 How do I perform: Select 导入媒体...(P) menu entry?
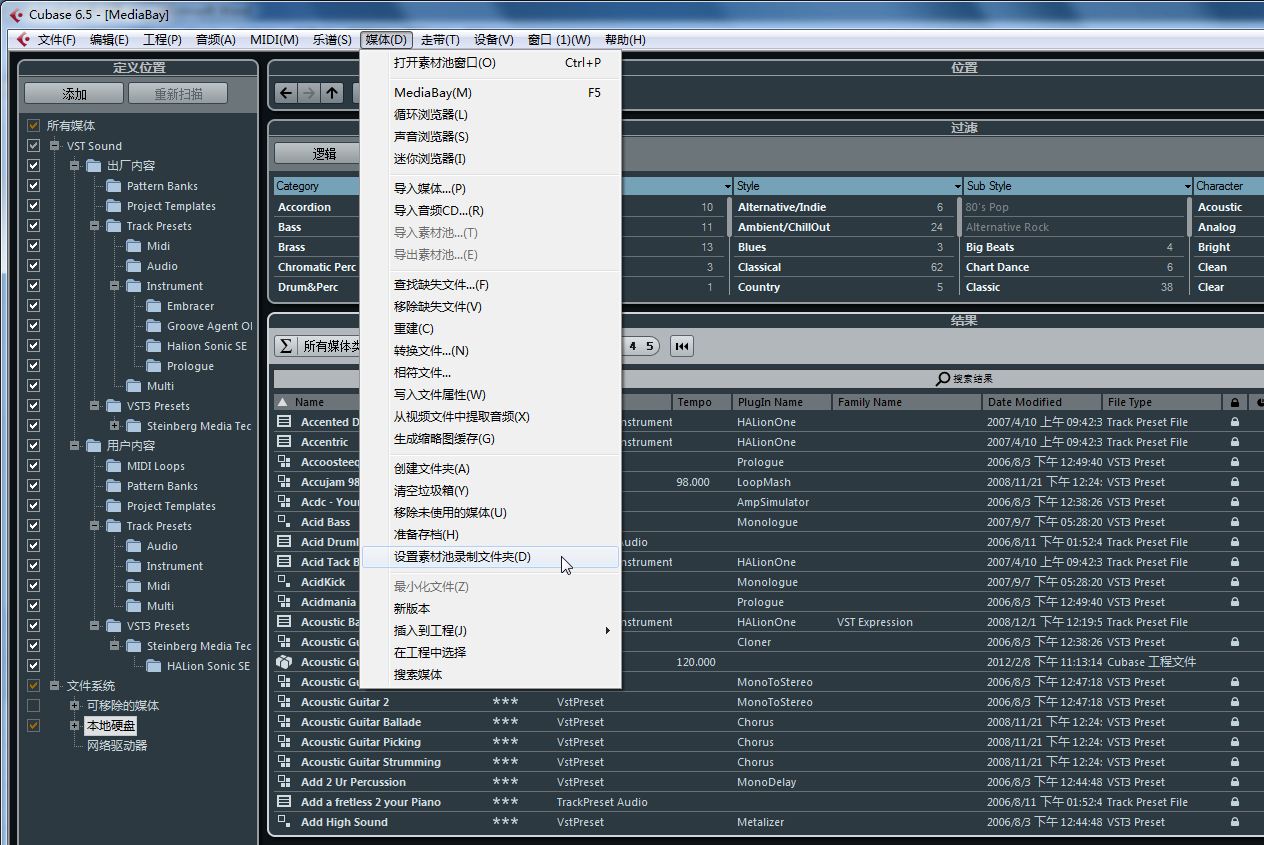click(491, 189)
